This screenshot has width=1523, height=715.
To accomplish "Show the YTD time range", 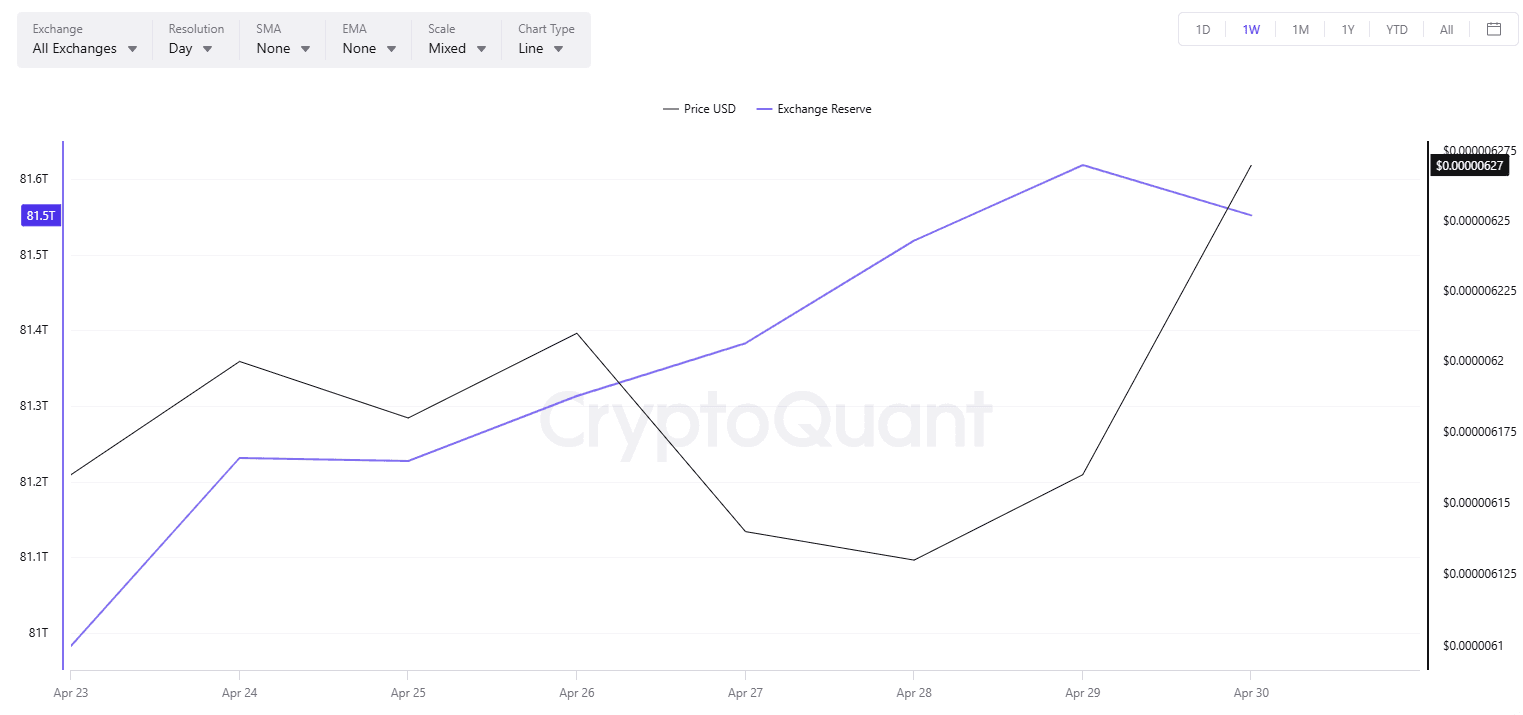I will (x=1397, y=30).
